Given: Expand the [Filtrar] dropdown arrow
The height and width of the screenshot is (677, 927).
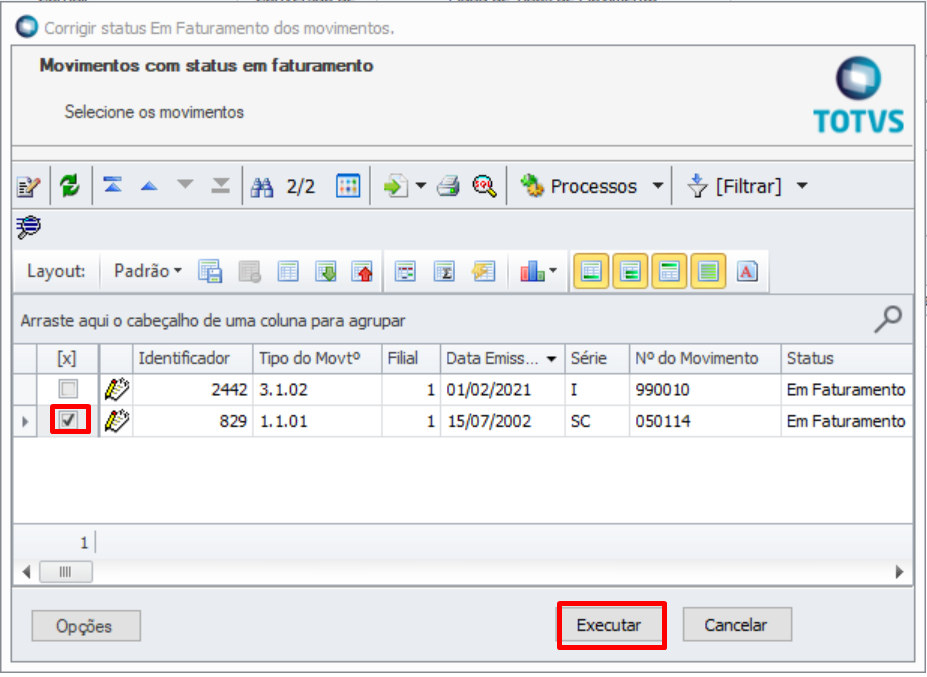Looking at the screenshot, I should (x=802, y=186).
